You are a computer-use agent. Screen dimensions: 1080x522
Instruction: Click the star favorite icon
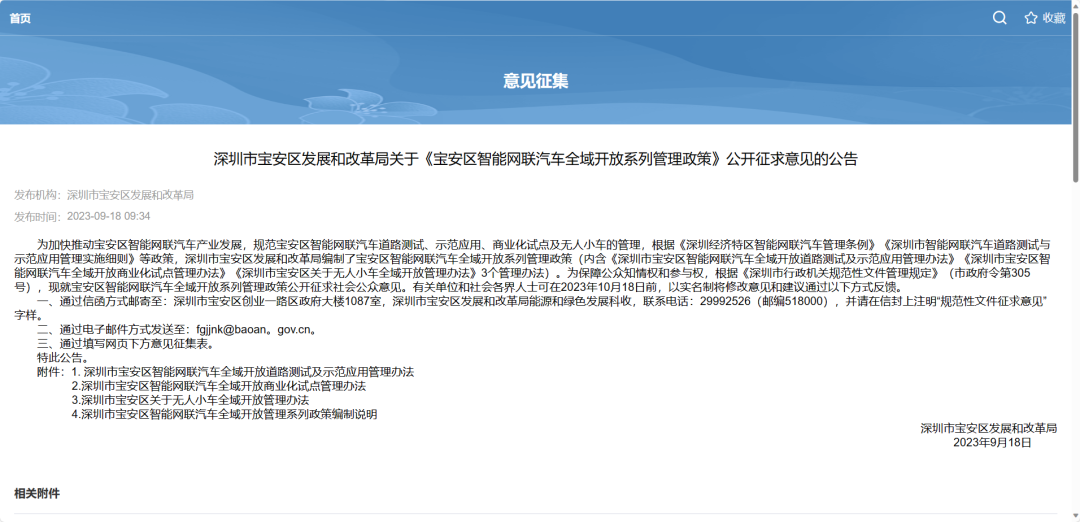1030,18
